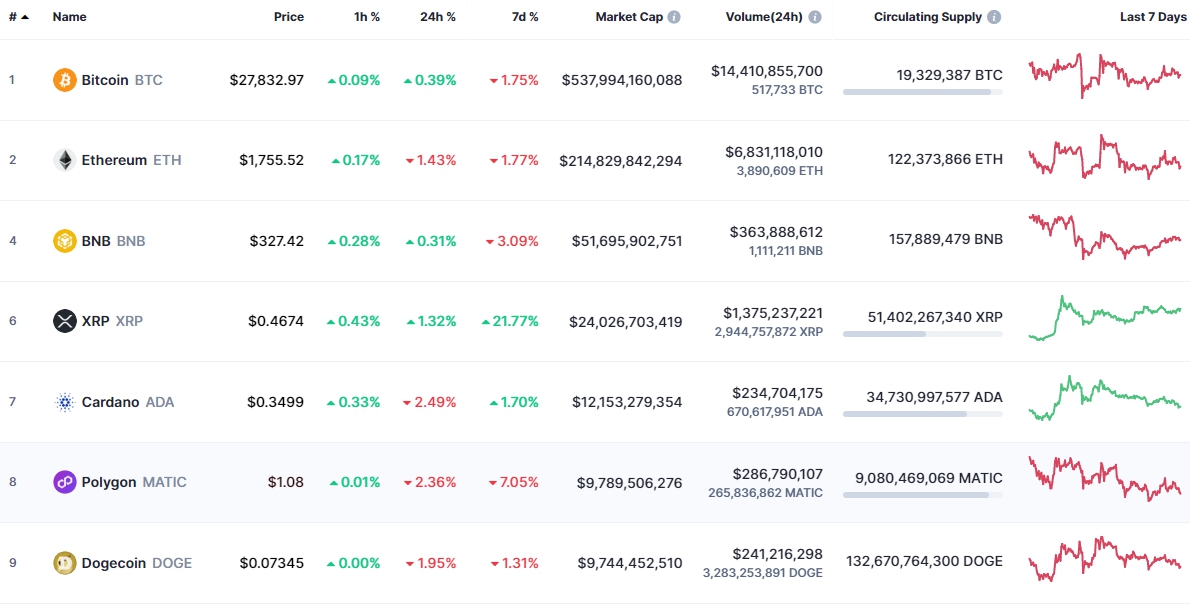This screenshot has height=606, width=1190.
Task: Click Polygon's market cap $9,789,506,276
Action: [630, 482]
